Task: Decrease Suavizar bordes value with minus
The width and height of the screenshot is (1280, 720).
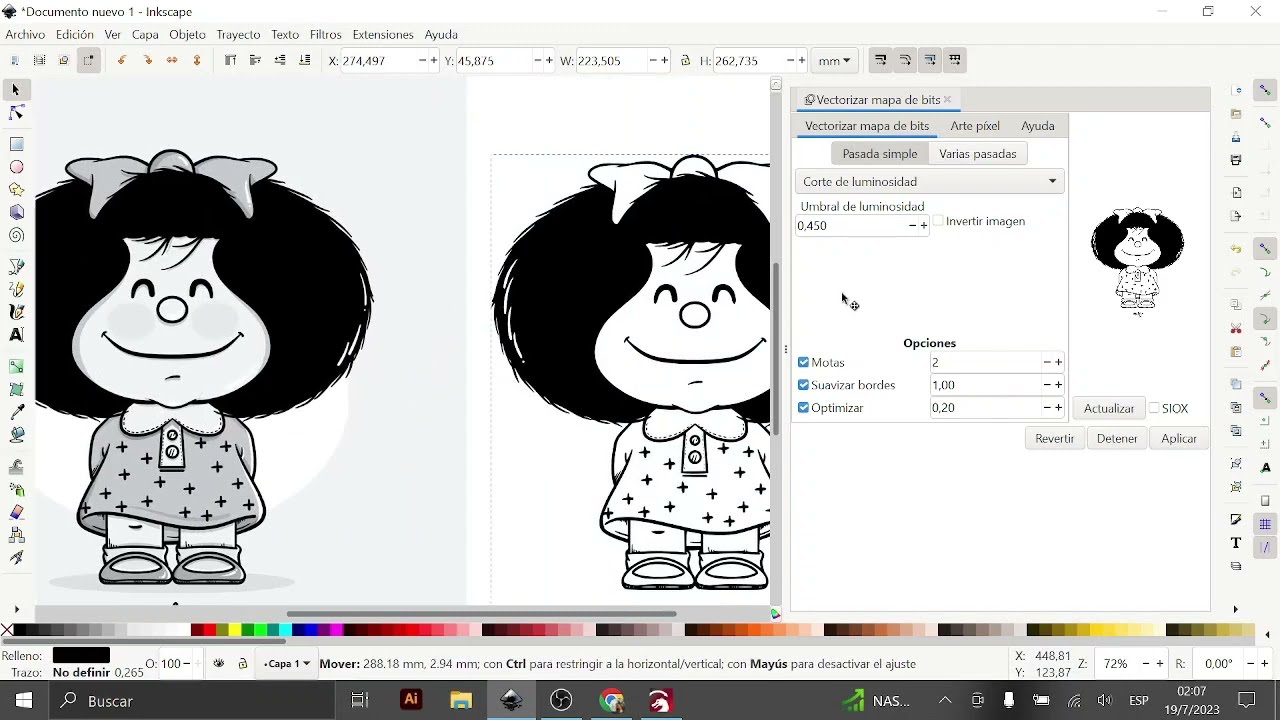Action: [1047, 385]
